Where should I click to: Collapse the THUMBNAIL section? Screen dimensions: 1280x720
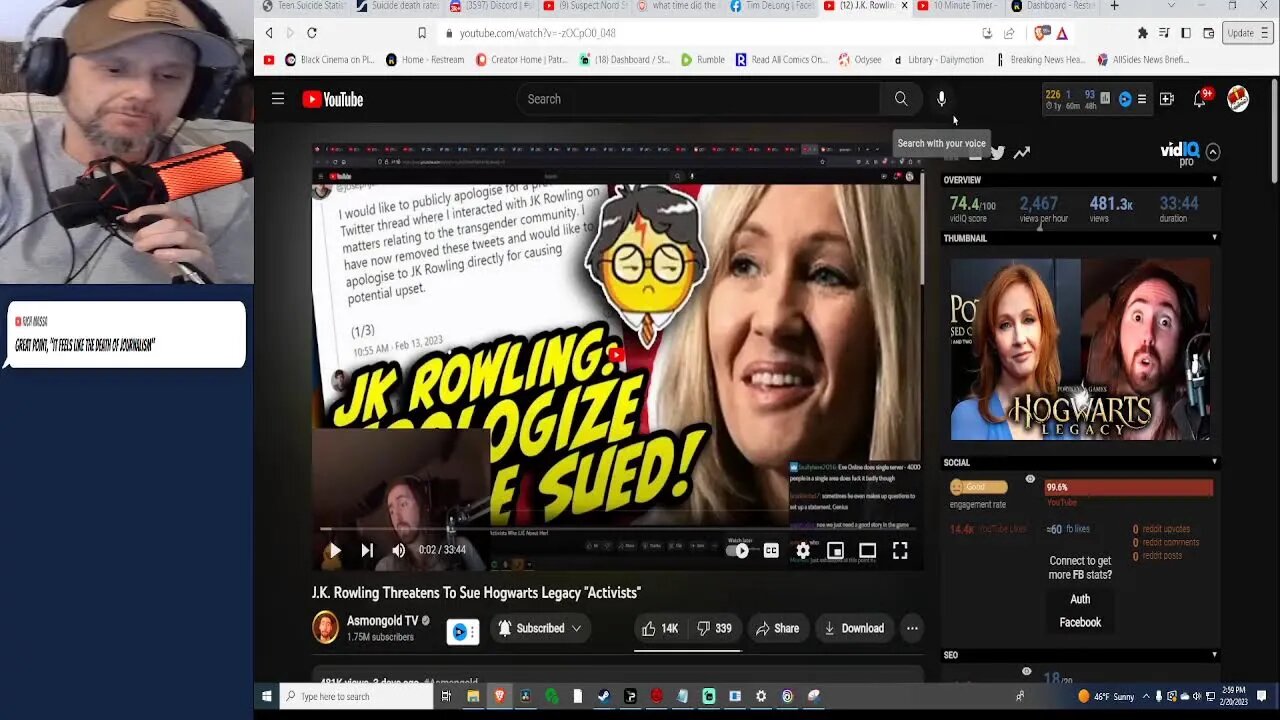(x=1215, y=238)
